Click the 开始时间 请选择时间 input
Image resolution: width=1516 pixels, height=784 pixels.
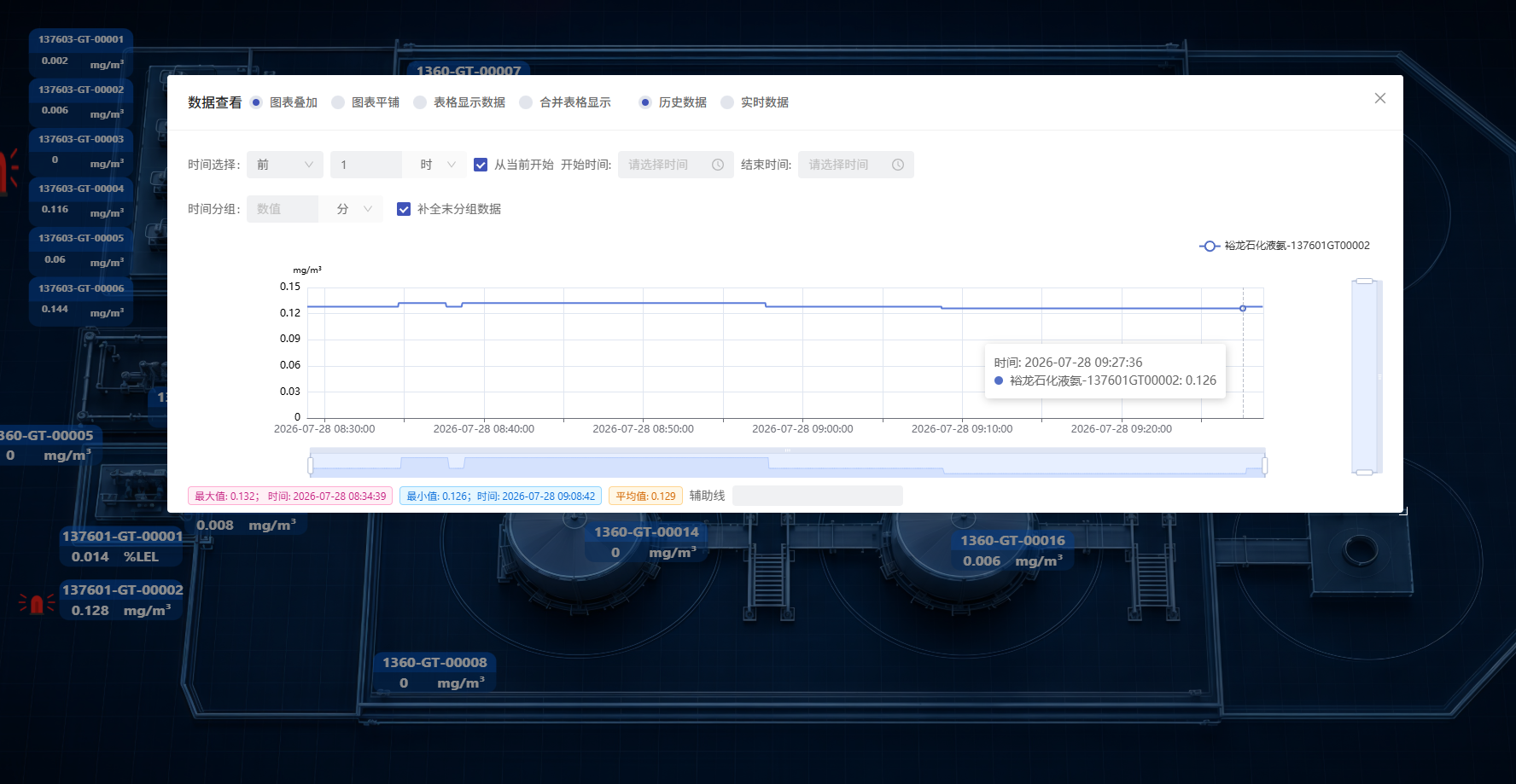pos(676,165)
